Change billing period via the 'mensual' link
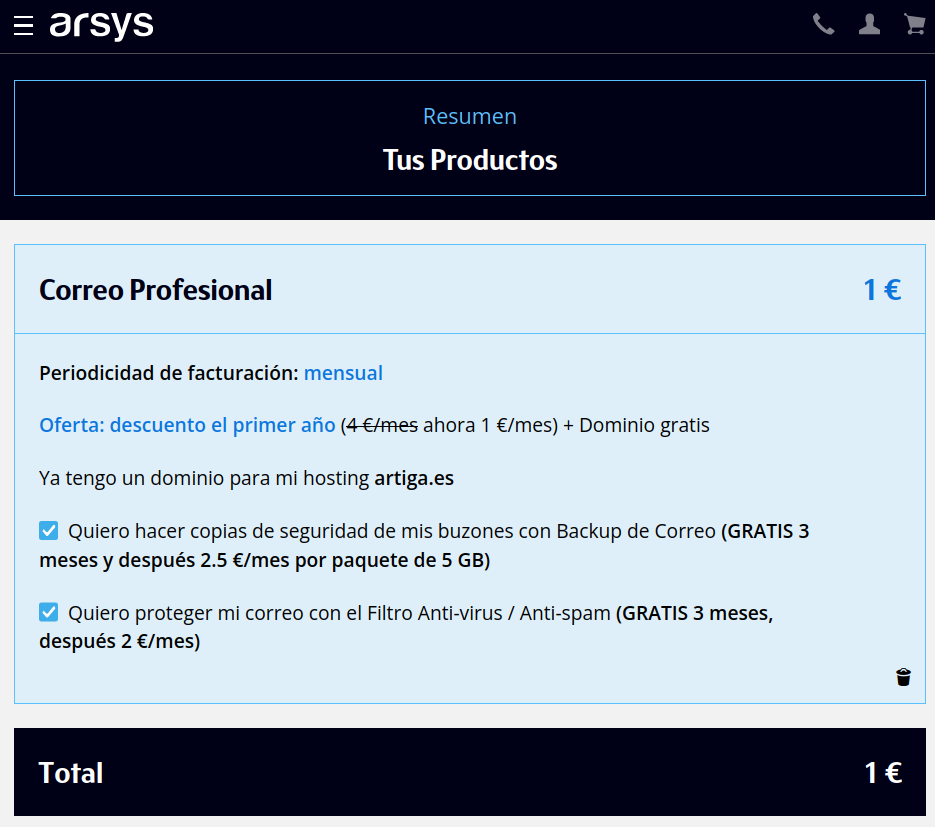This screenshot has width=935, height=827. click(x=343, y=373)
